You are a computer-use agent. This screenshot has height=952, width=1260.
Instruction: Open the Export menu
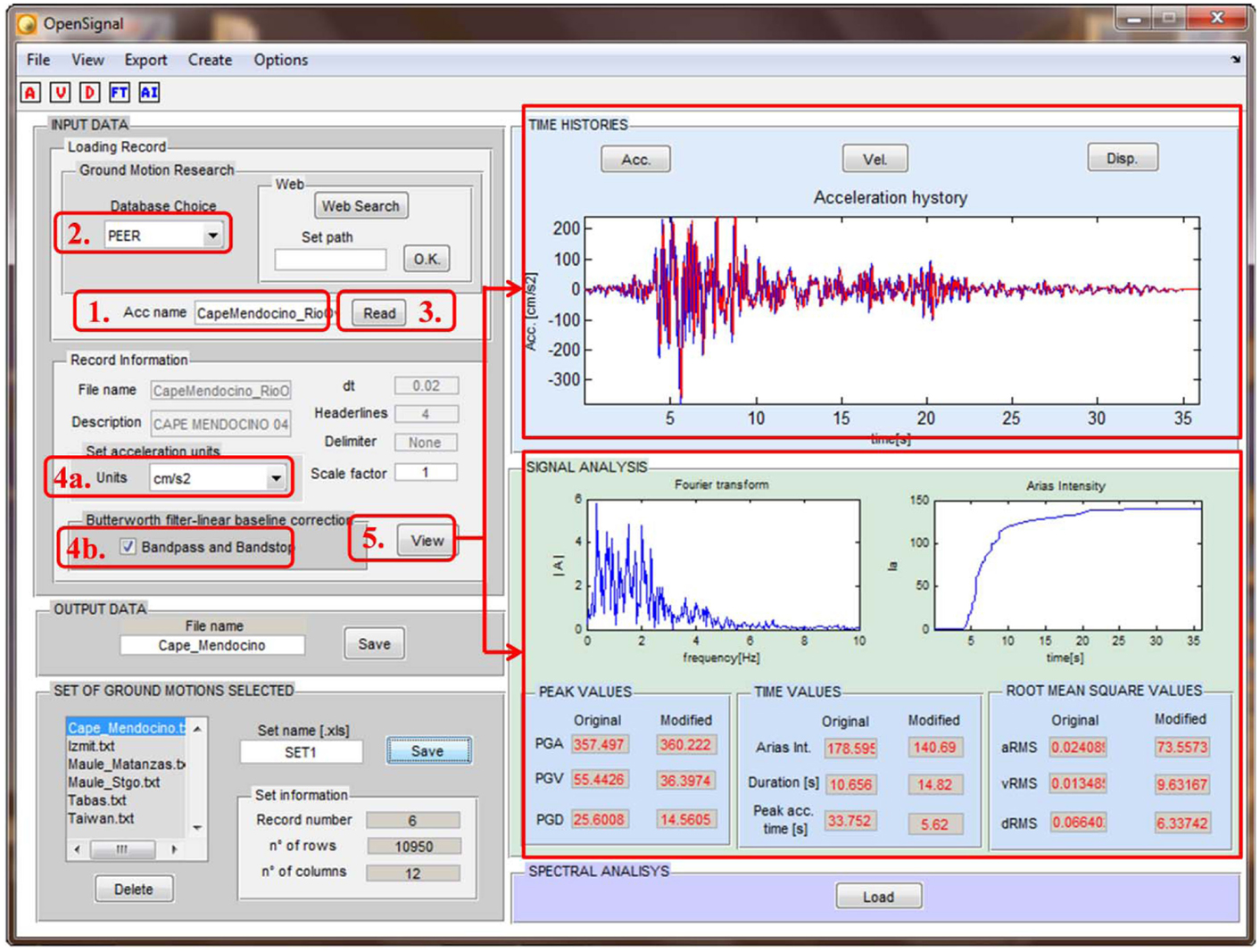point(145,60)
